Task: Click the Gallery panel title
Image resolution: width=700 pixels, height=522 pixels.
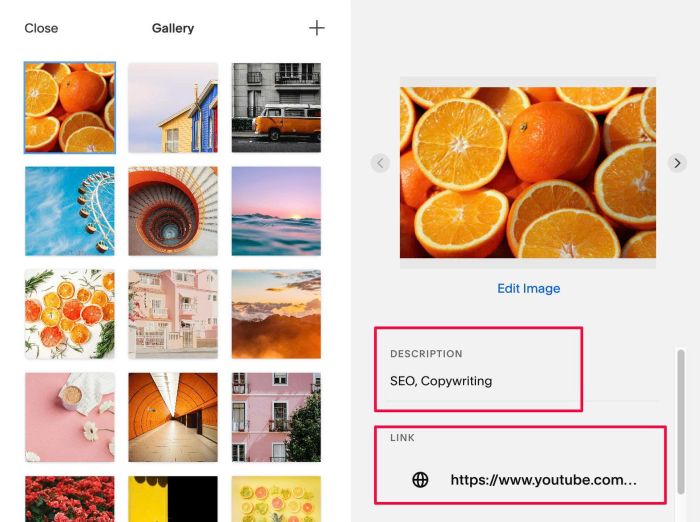Action: tap(173, 28)
